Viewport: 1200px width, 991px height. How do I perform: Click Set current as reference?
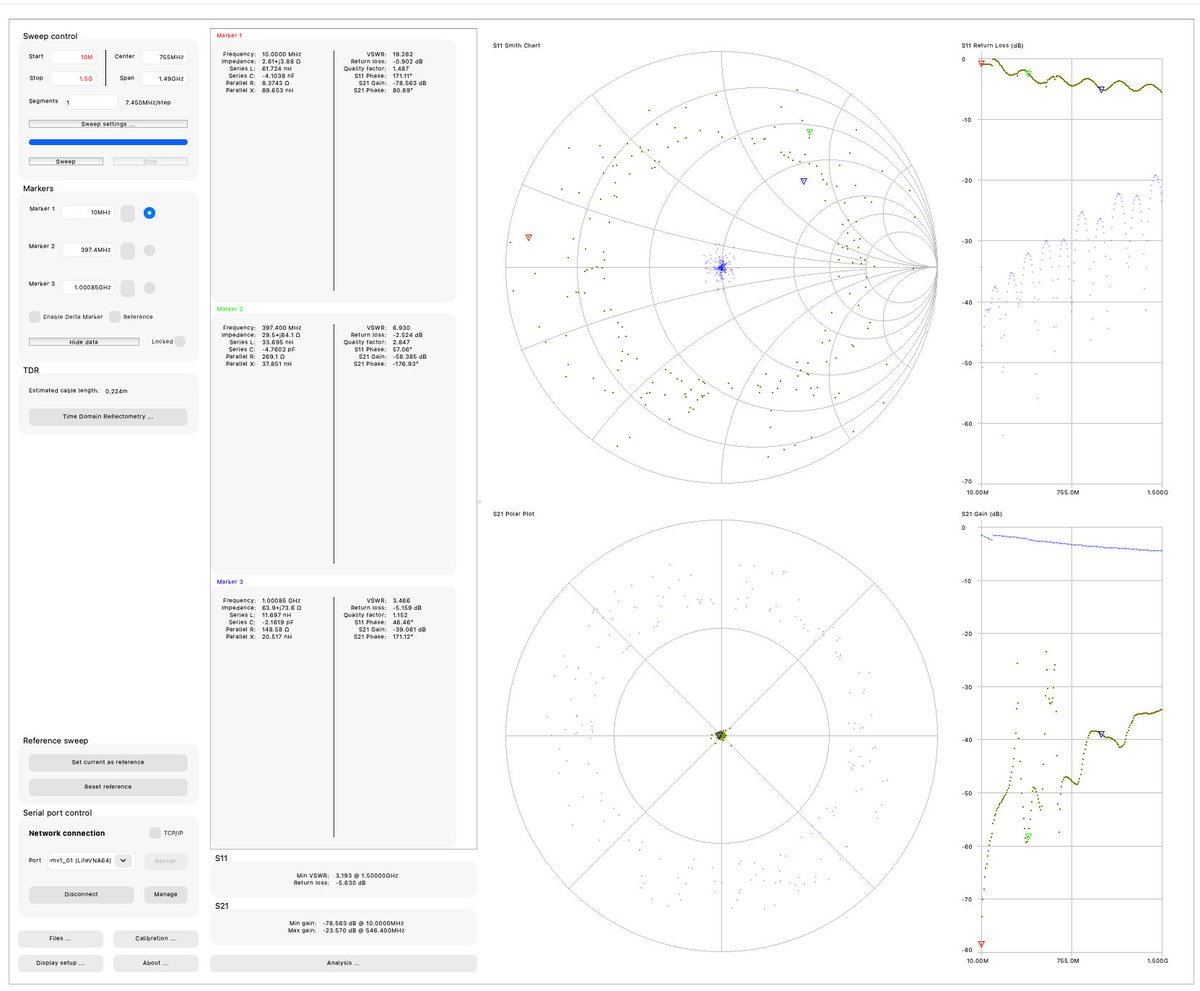(x=108, y=762)
